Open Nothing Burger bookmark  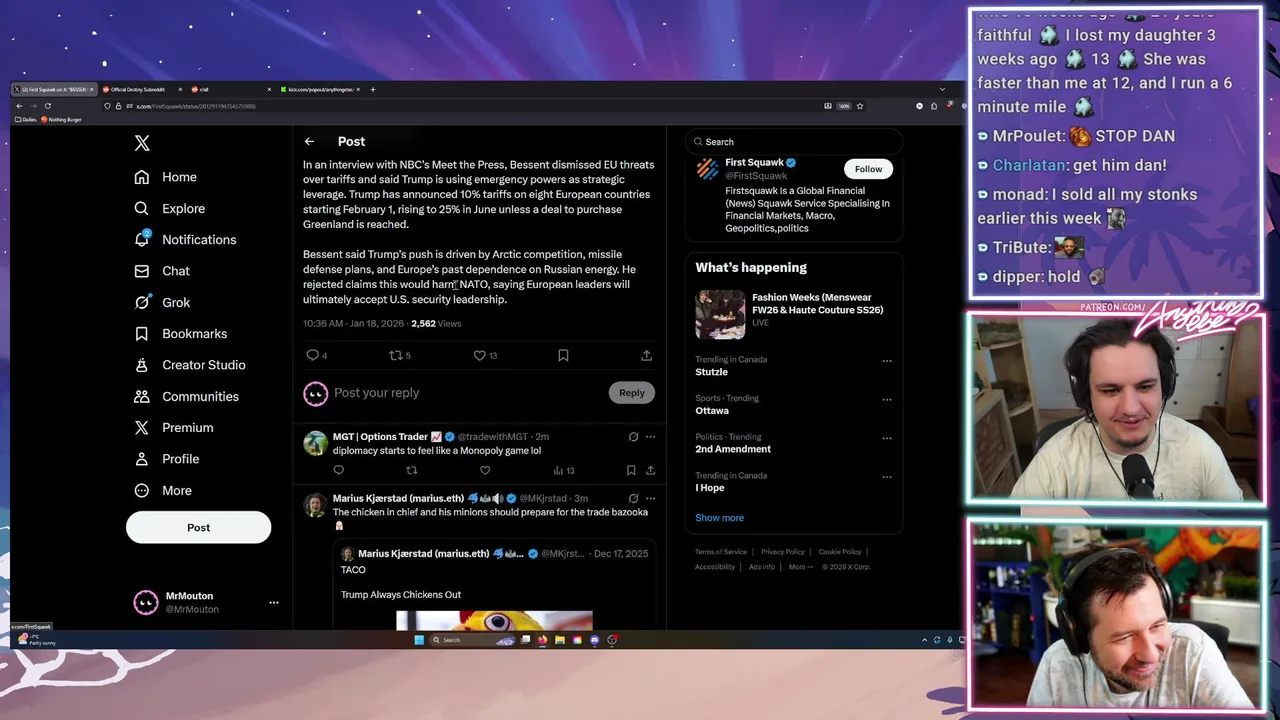click(61, 120)
